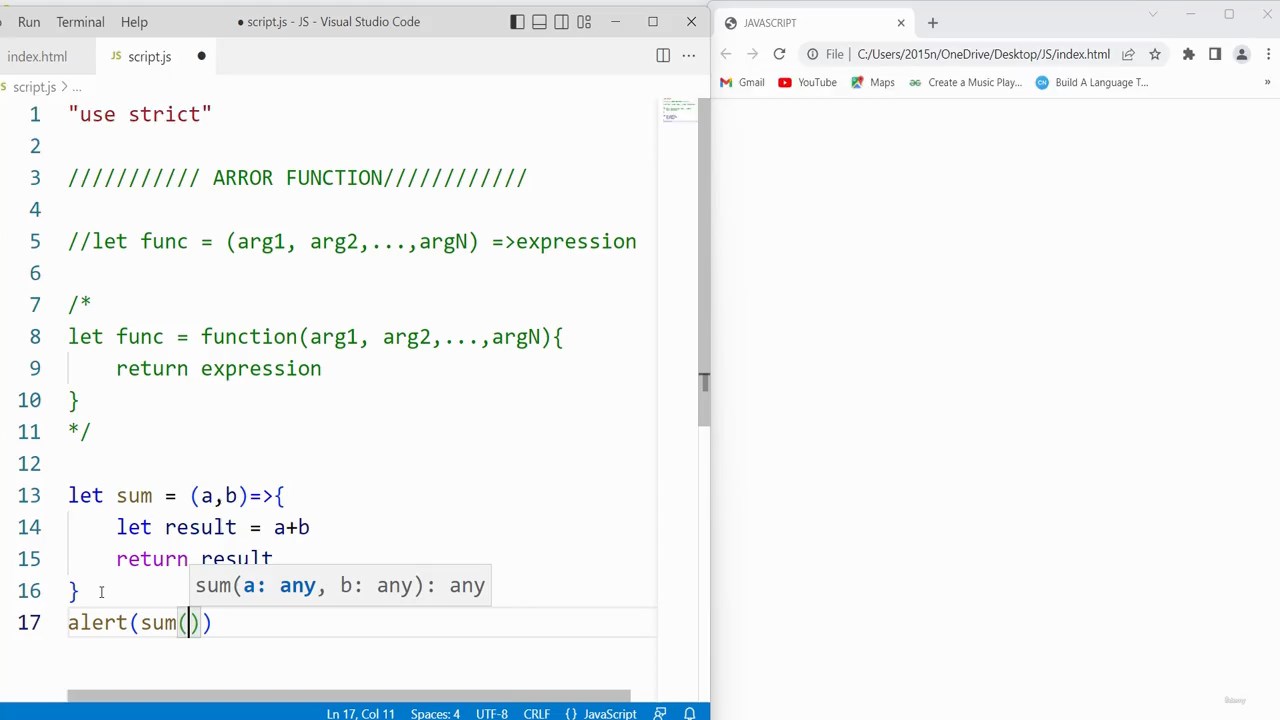Click the ARROR FUNCTION comment line
This screenshot has height=720, width=1280.
coord(297,178)
